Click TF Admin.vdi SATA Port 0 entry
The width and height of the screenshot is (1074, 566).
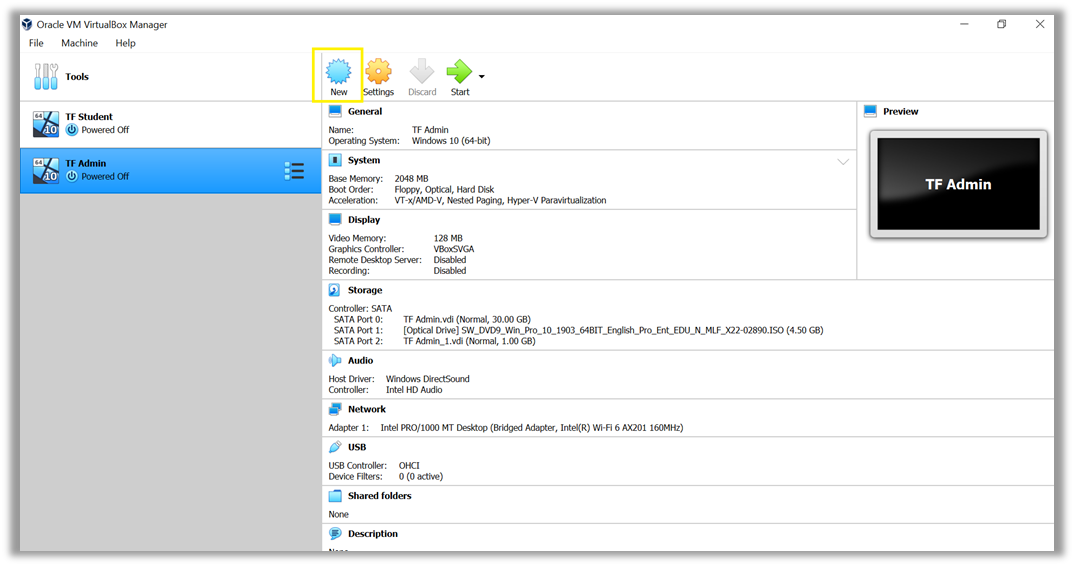(x=466, y=319)
